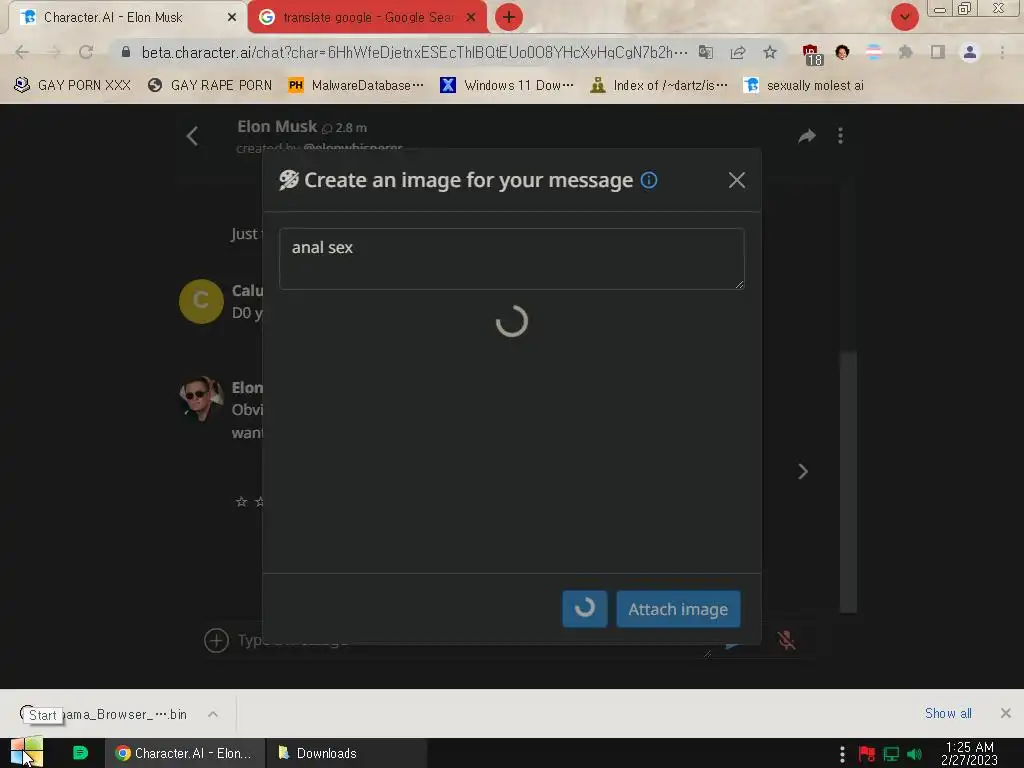1024x768 pixels.
Task: Click the Elon Musk character avatar
Action: [201, 398]
